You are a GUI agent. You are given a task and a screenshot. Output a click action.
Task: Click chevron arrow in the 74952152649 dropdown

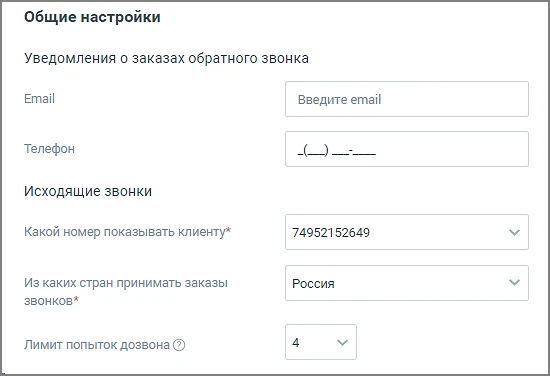pyautogui.click(x=514, y=232)
